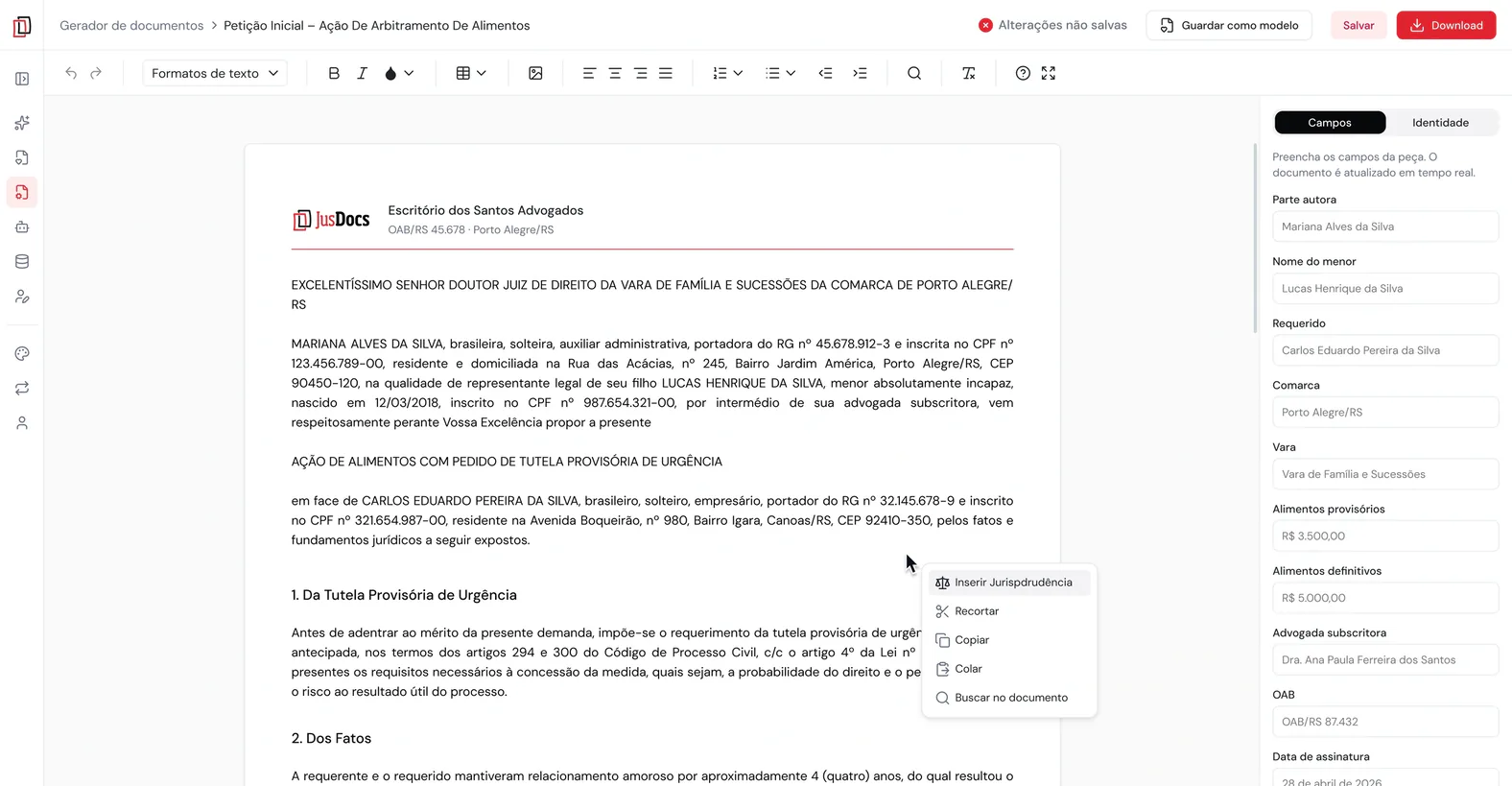This screenshot has height=786, width=1512.
Task: Click heading '2. Dos Fatos'
Action: pos(331,738)
